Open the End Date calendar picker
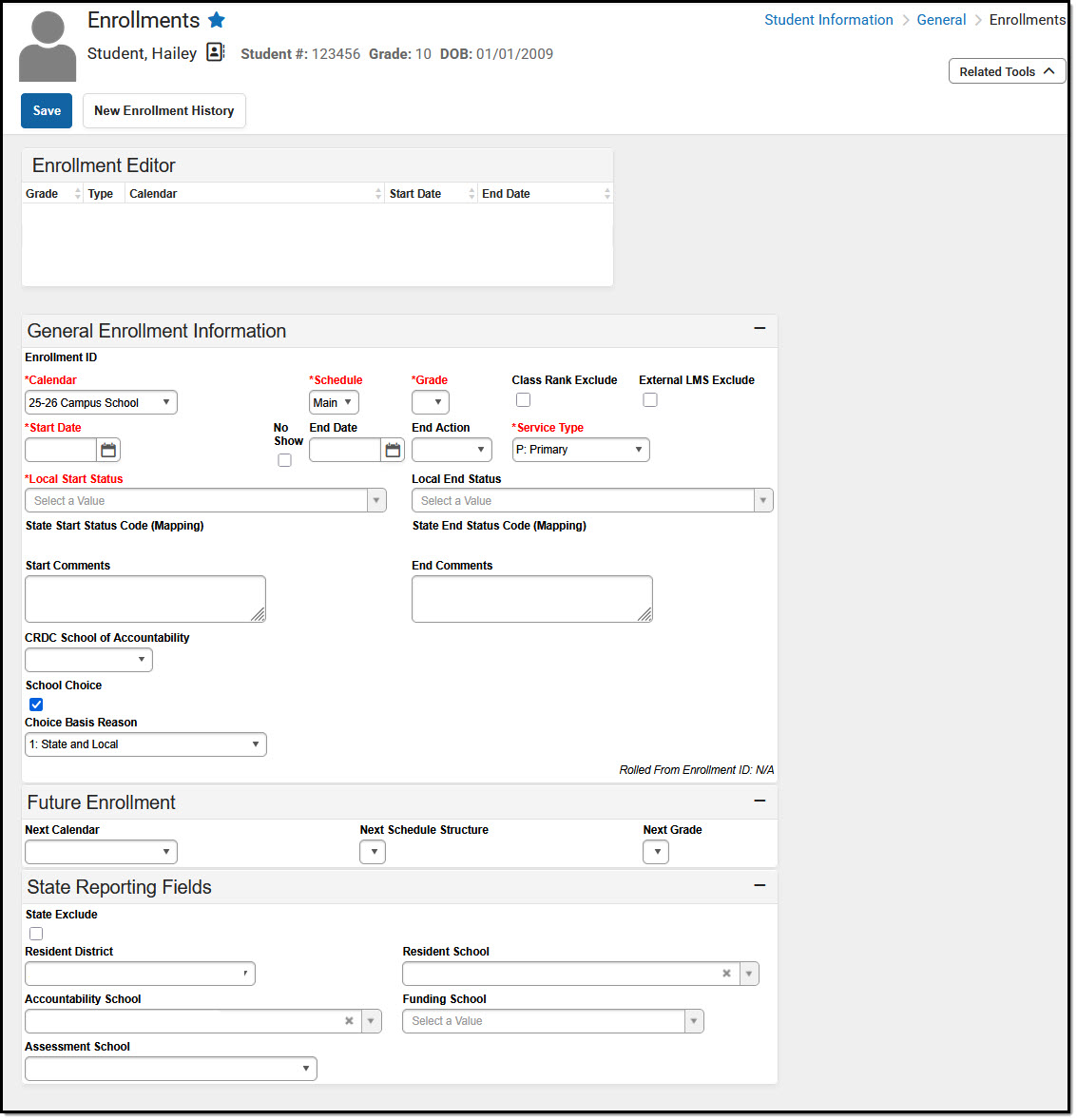The width and height of the screenshot is (1077, 1120). click(393, 451)
